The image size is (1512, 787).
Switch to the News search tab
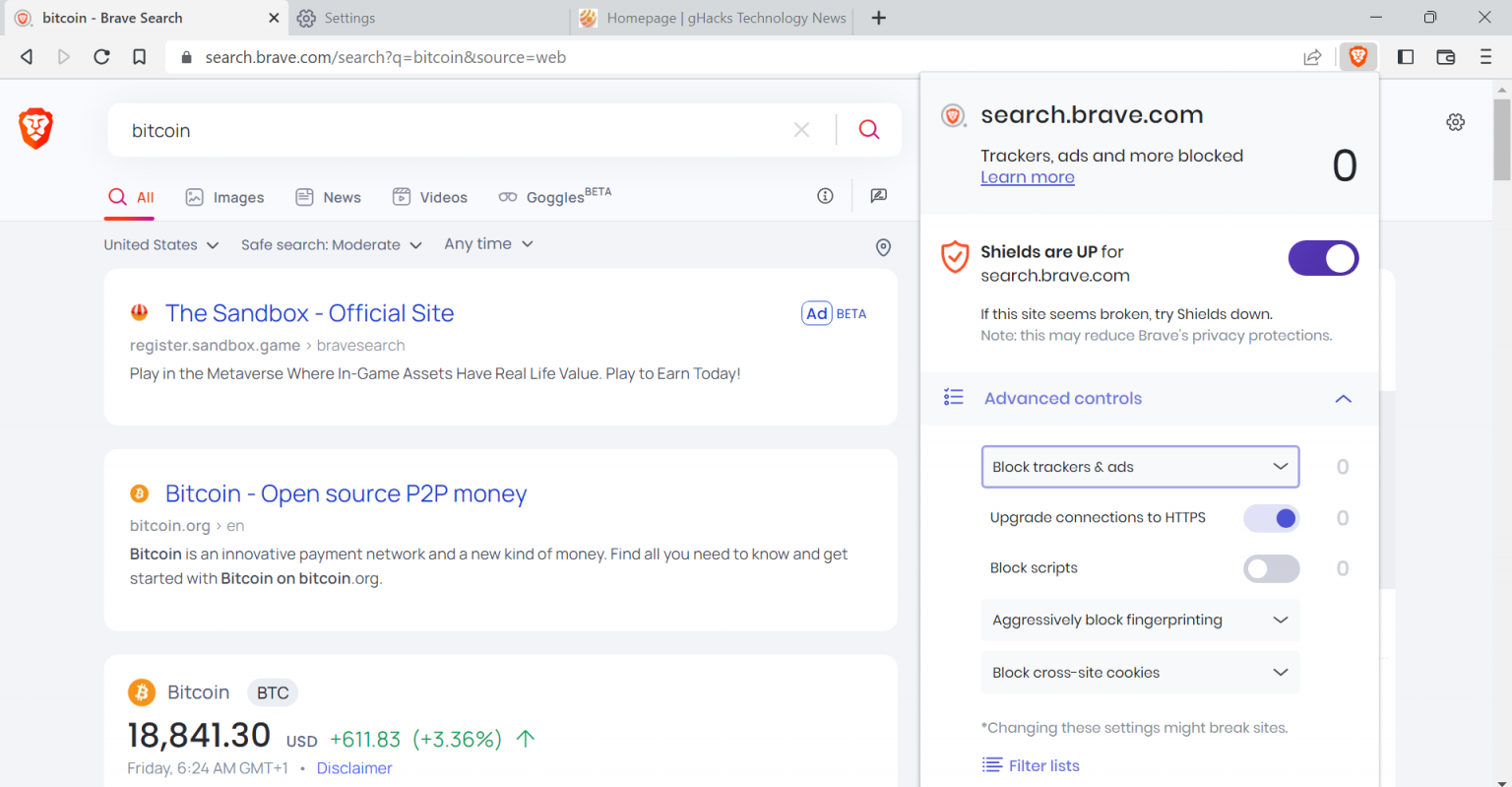328,196
